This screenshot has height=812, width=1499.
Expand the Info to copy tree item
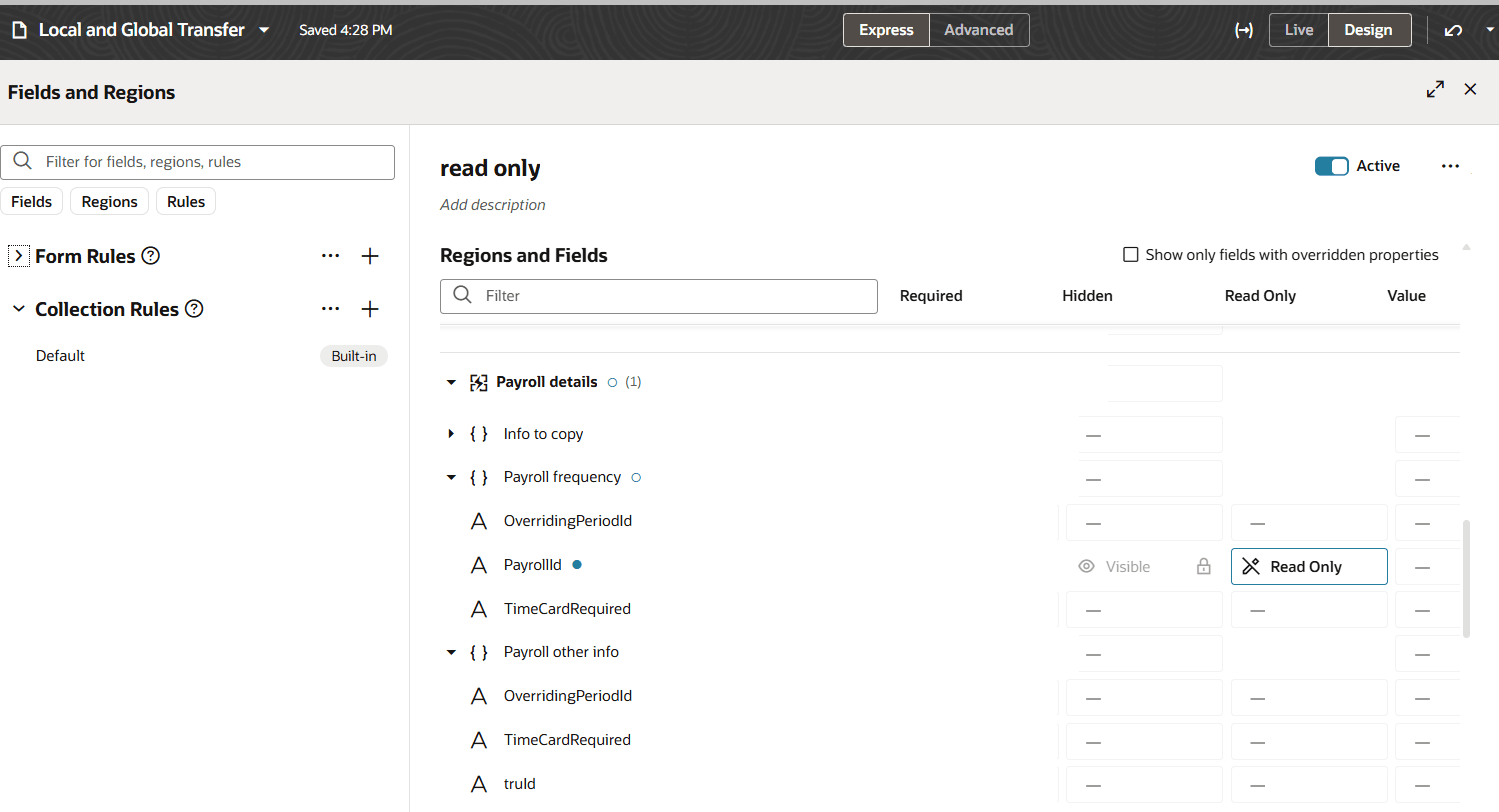coord(450,433)
